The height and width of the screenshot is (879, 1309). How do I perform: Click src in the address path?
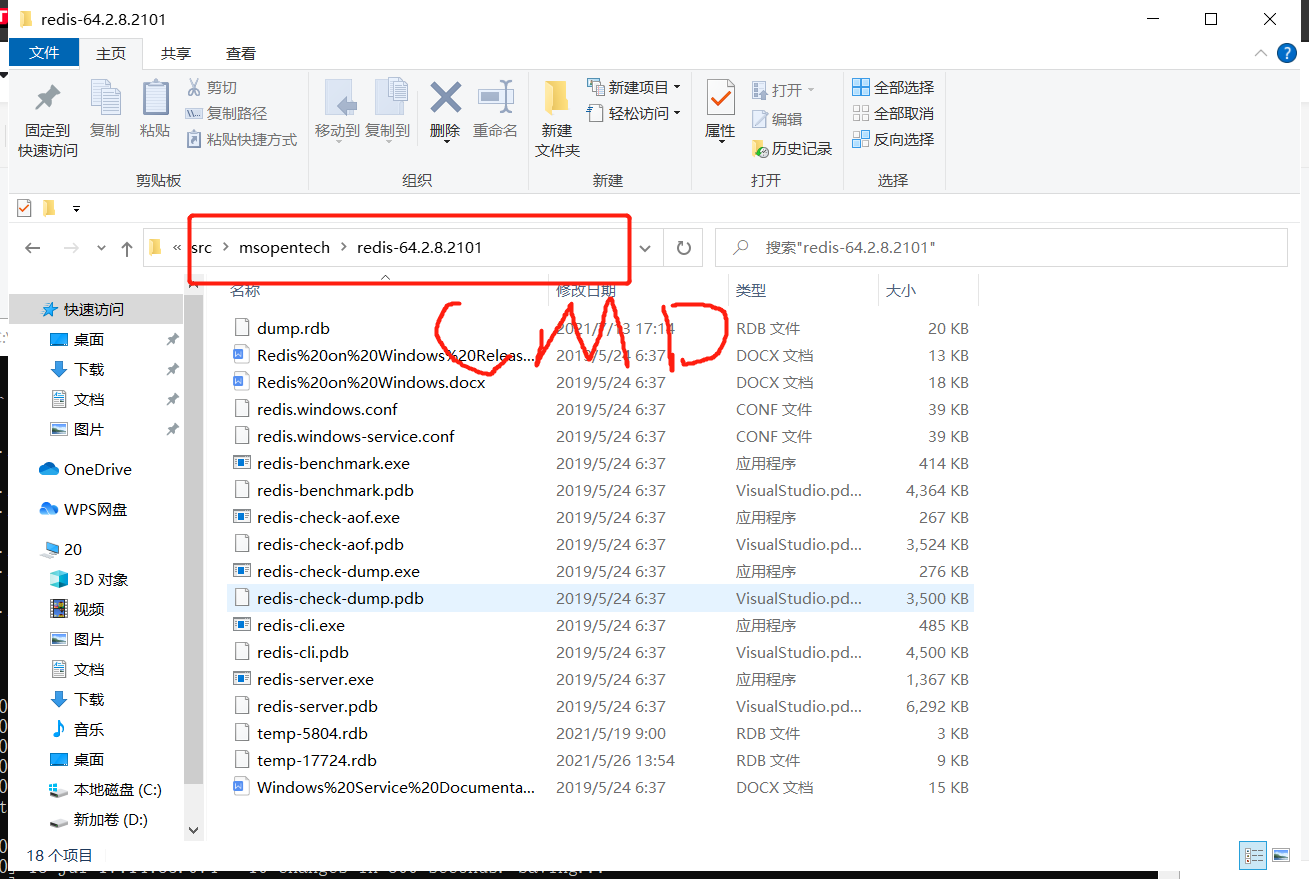(201, 247)
